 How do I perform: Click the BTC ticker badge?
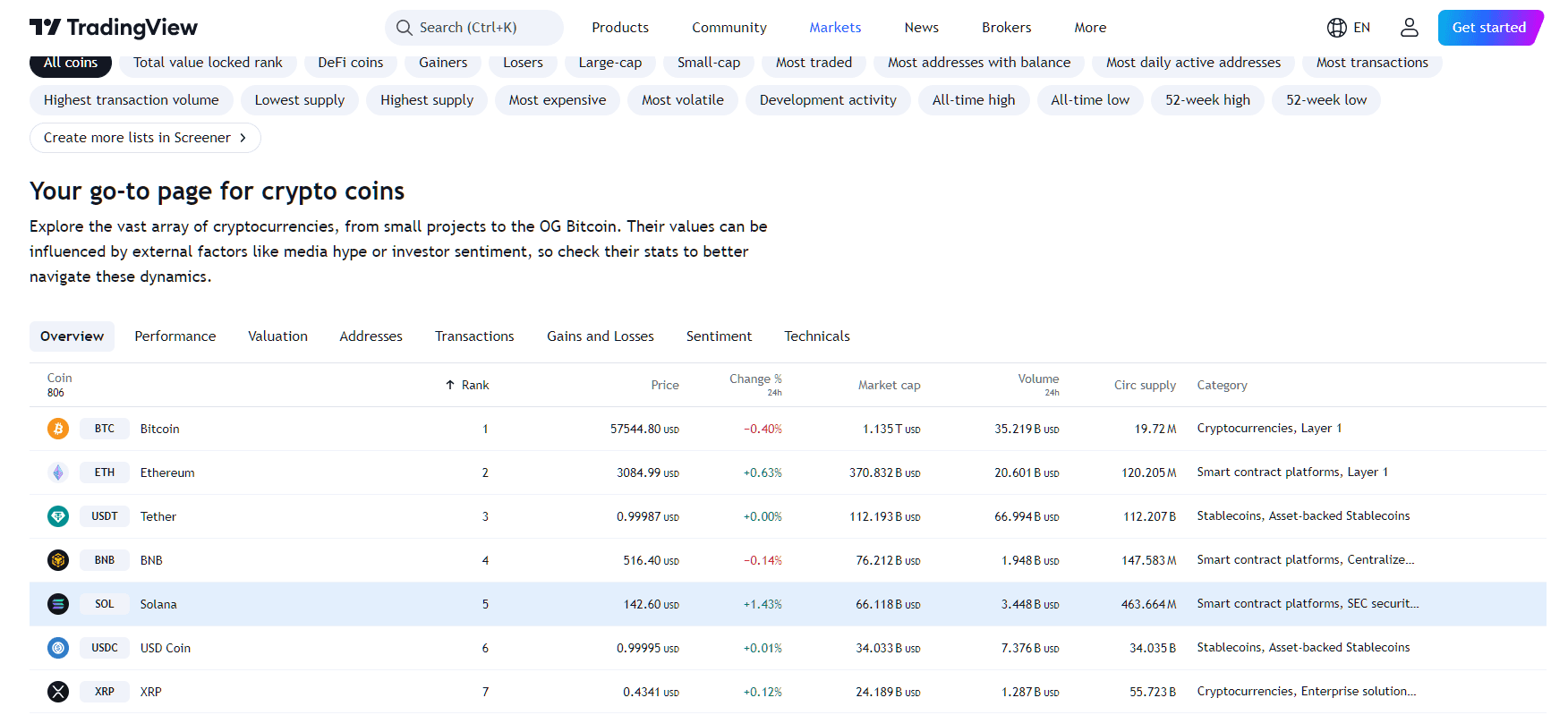105,429
